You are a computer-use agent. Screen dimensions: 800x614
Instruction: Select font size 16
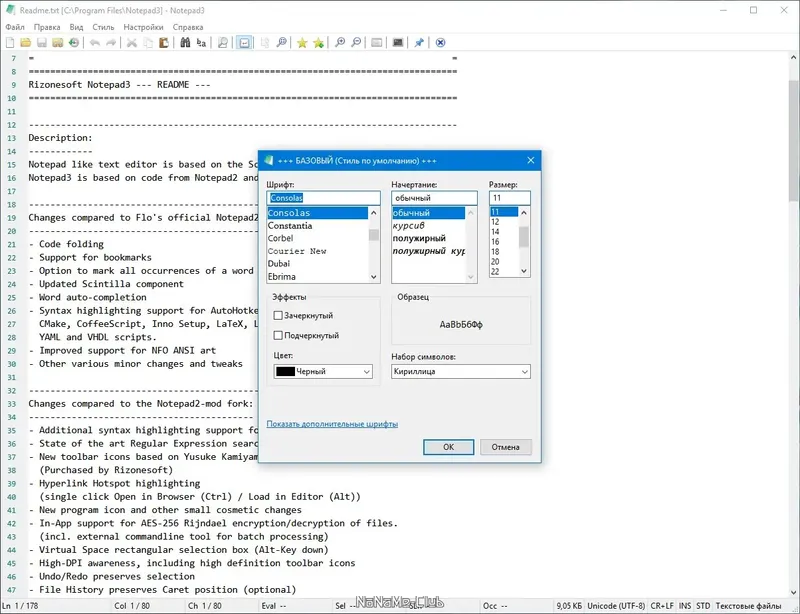[504, 242]
